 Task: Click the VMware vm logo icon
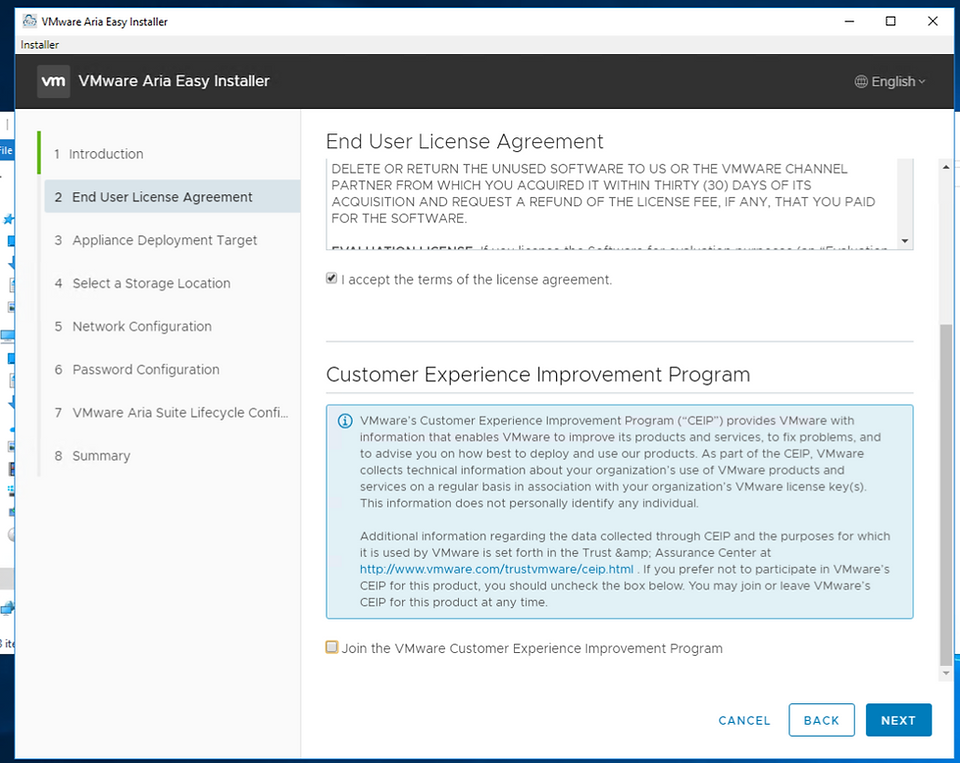(53, 81)
